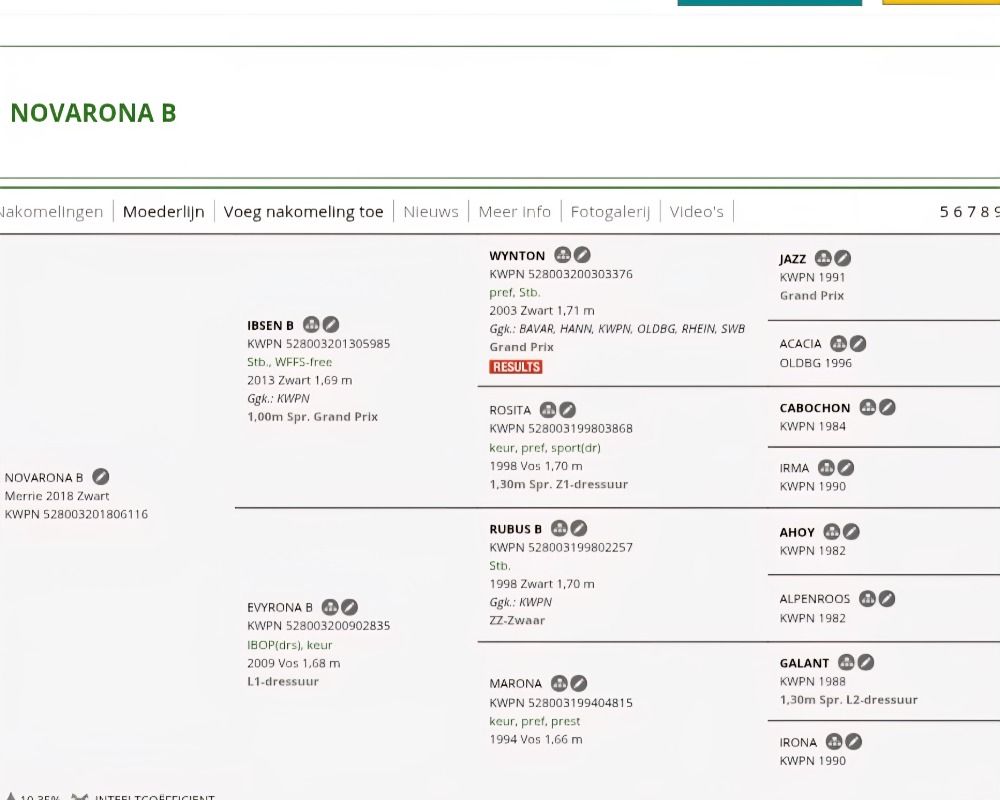The image size is (1000, 800).
Task: Select the Nakomelingen tab
Action: [51, 211]
